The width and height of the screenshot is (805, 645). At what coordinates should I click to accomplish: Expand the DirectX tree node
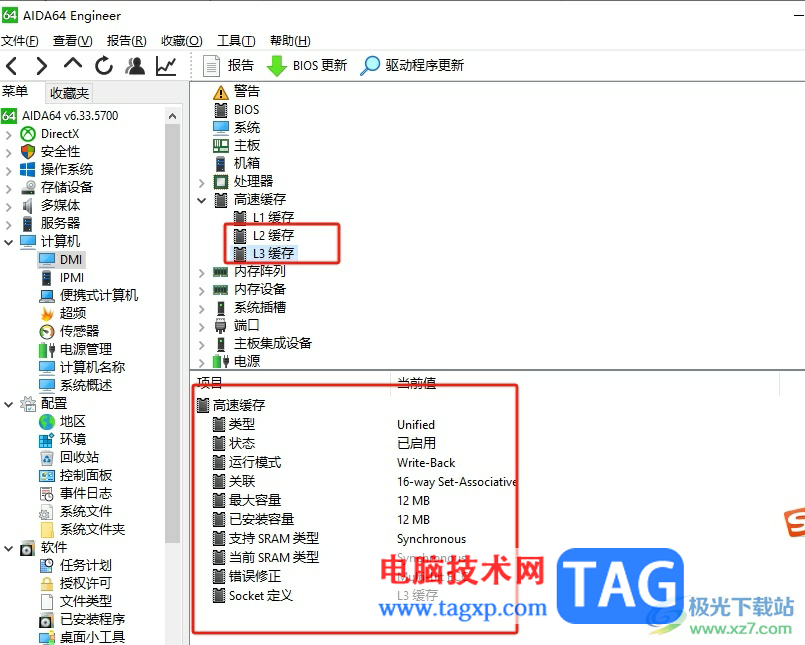pyautogui.click(x=8, y=135)
